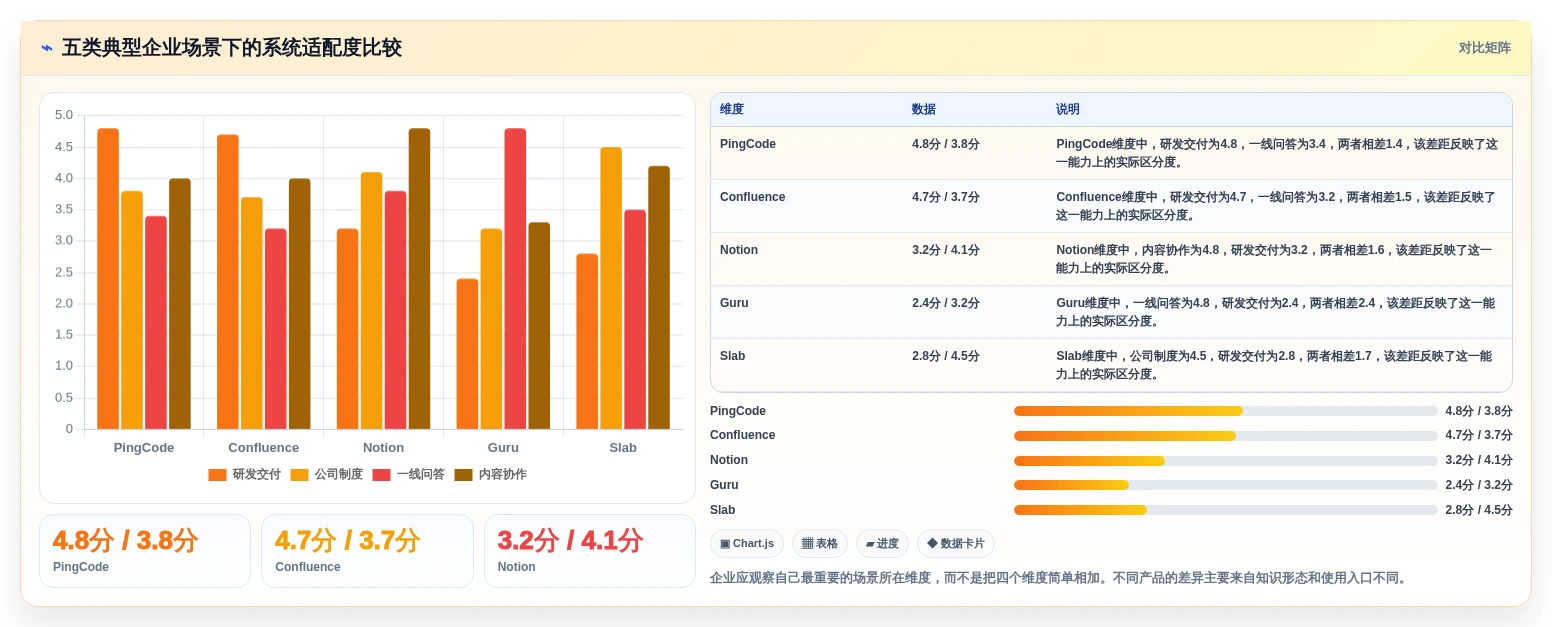Toggle the 公司制度 legend swatch

pyautogui.click(x=299, y=475)
